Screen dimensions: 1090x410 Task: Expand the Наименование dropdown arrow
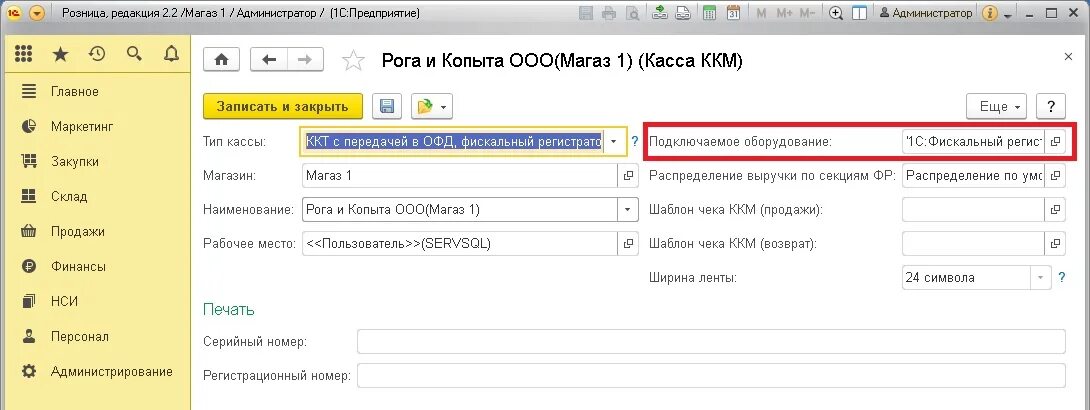628,209
